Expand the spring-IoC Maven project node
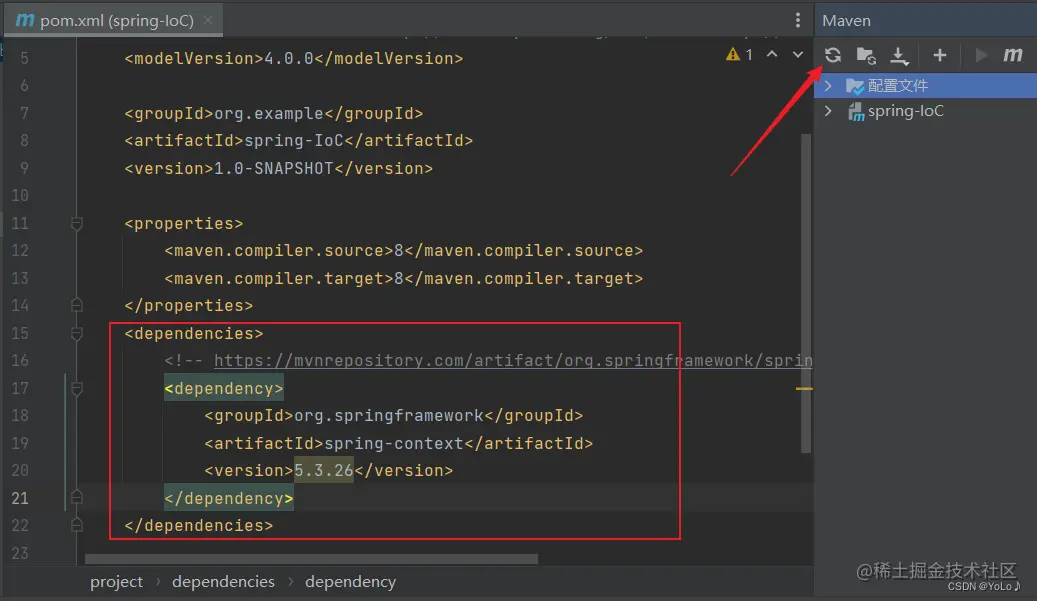The width and height of the screenshot is (1037, 601). [828, 111]
